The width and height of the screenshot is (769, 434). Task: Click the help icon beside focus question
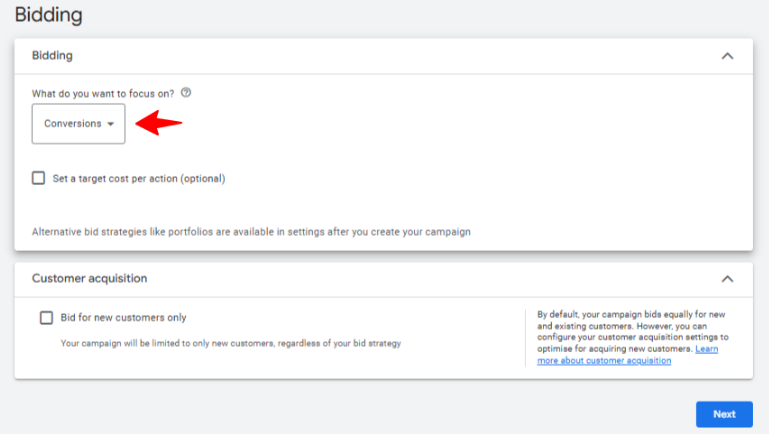[186, 93]
